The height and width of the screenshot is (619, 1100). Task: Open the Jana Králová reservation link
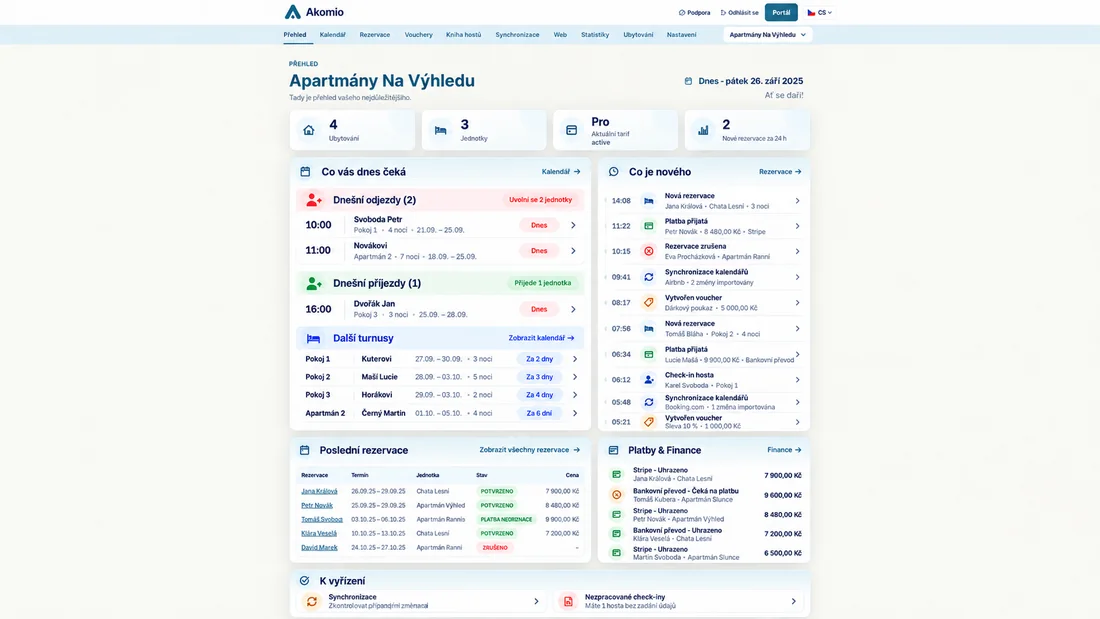[319, 491]
